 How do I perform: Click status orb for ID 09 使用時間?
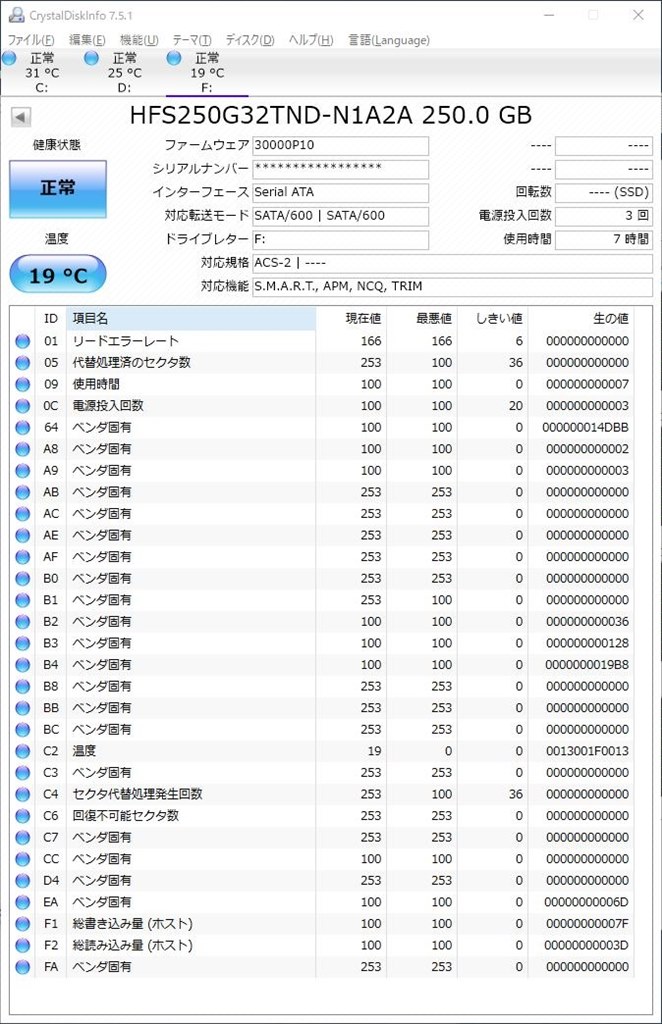(x=22, y=384)
